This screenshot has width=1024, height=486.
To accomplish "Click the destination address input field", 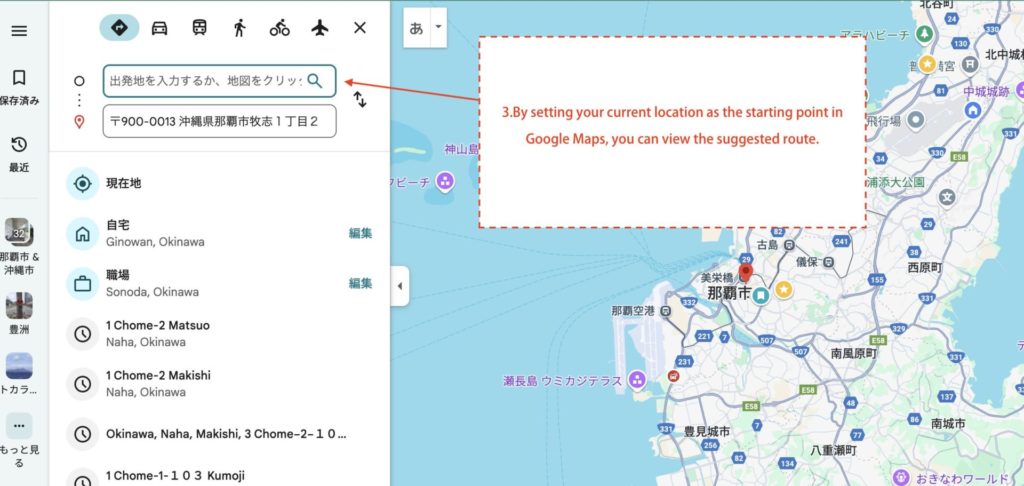I will (x=218, y=121).
